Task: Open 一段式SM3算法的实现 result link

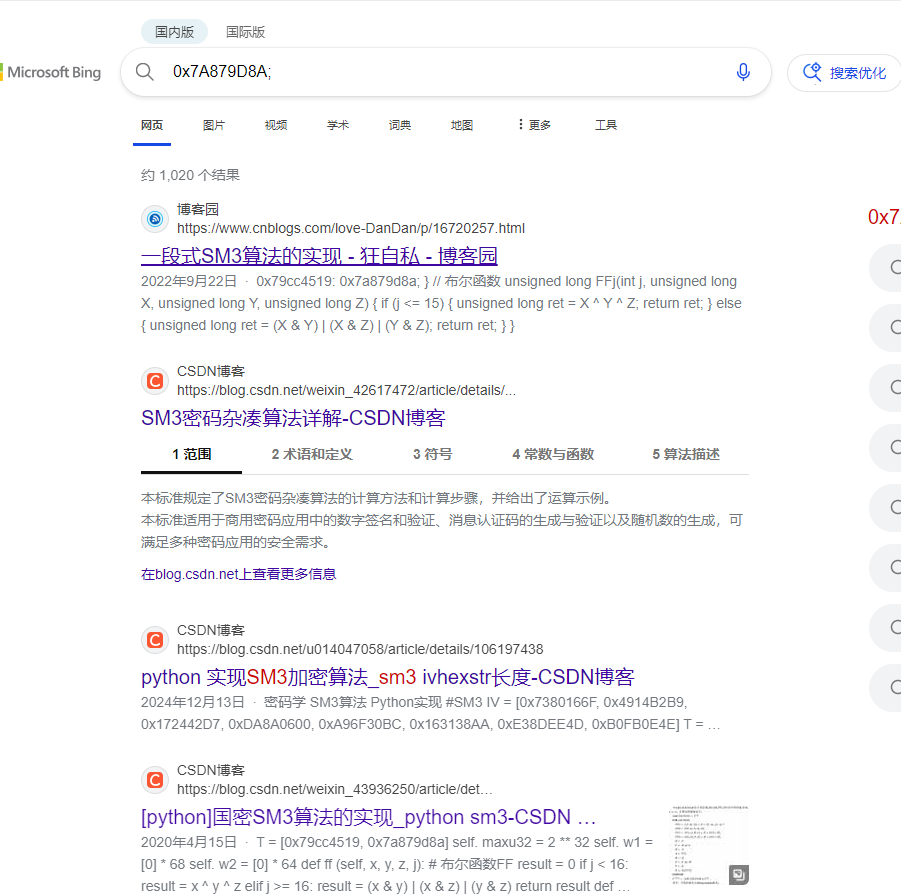Action: pos(319,255)
